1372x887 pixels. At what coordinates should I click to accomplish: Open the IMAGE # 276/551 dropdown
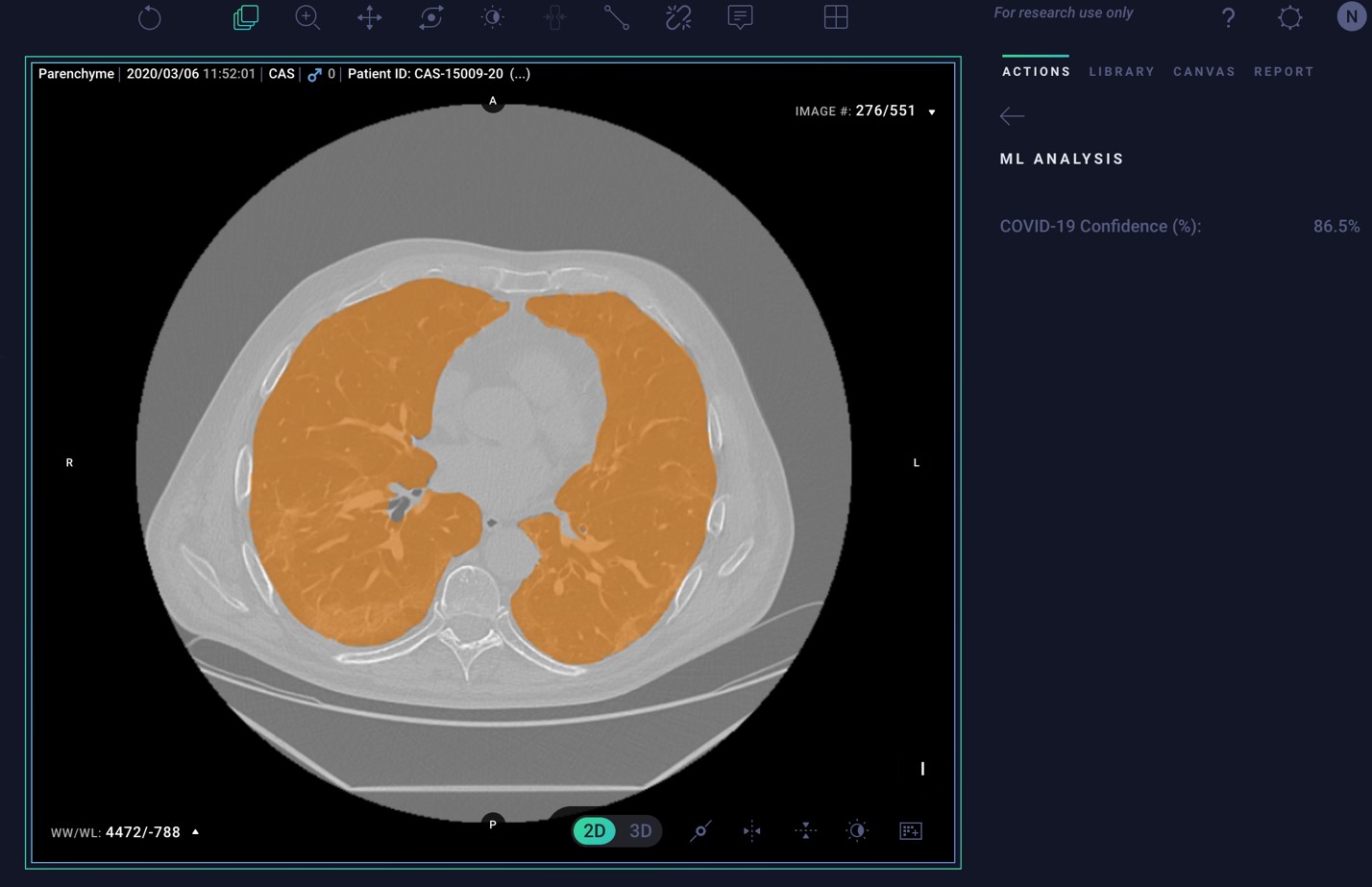click(931, 111)
